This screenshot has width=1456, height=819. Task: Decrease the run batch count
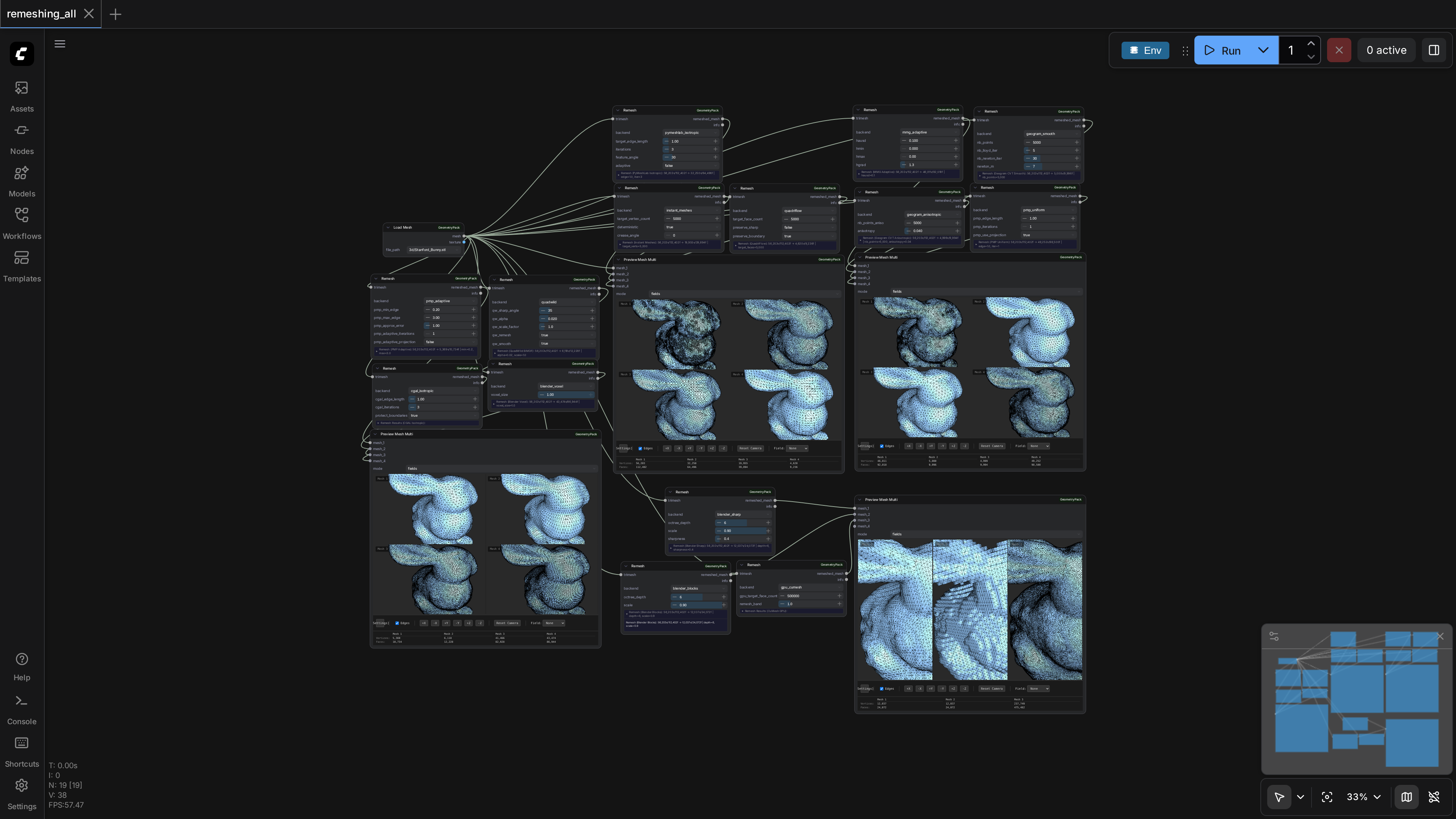1311,57
